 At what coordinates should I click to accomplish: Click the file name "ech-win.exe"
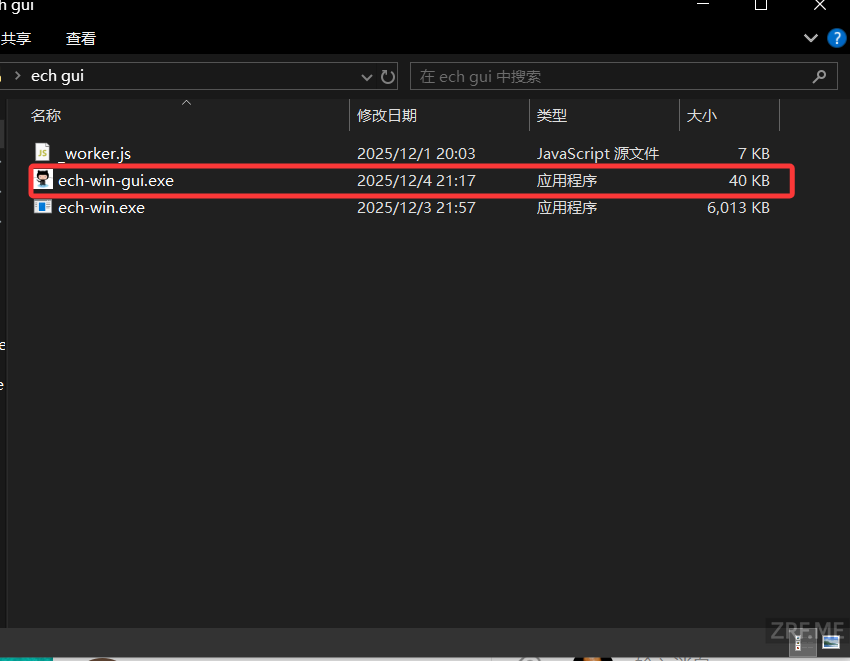pyautogui.click(x=101, y=208)
